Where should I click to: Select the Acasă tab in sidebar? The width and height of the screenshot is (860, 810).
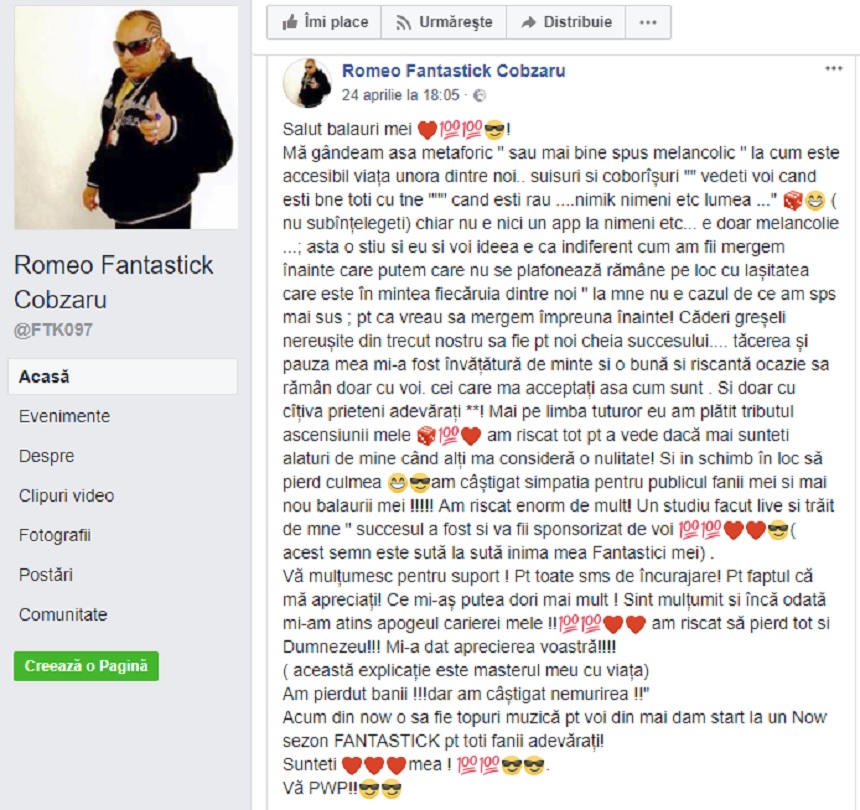(123, 377)
